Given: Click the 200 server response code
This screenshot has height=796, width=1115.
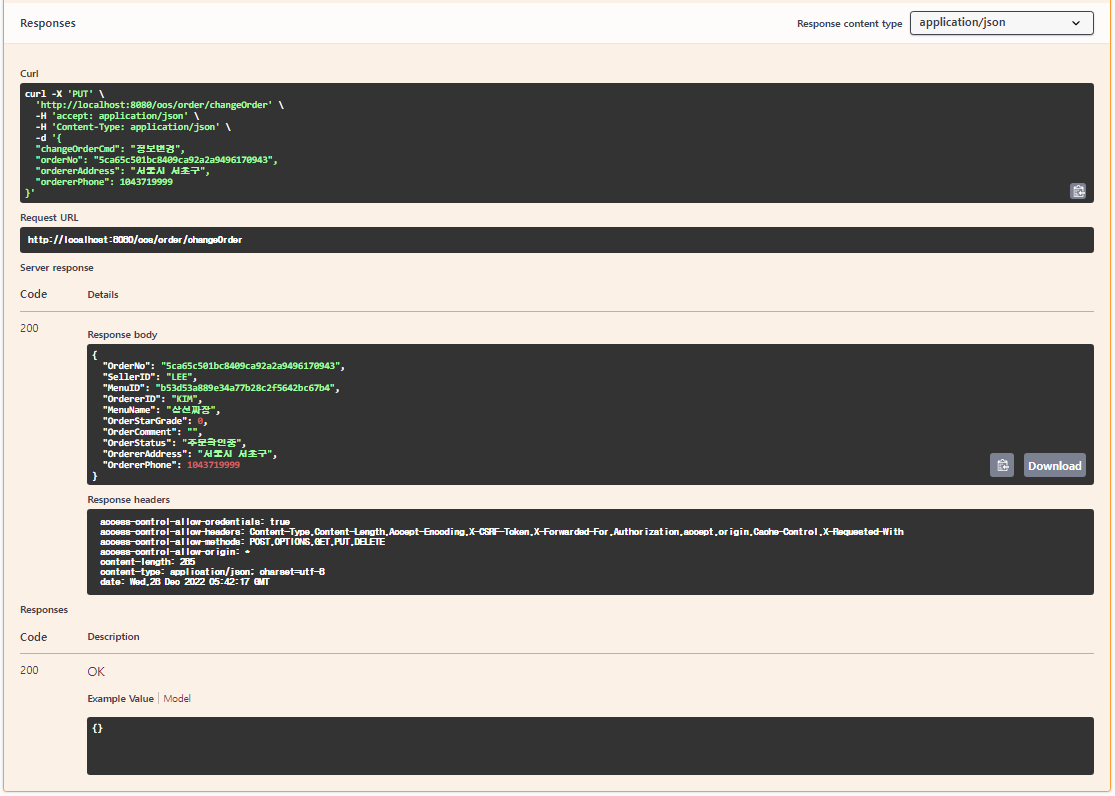Looking at the screenshot, I should pyautogui.click(x=29, y=328).
